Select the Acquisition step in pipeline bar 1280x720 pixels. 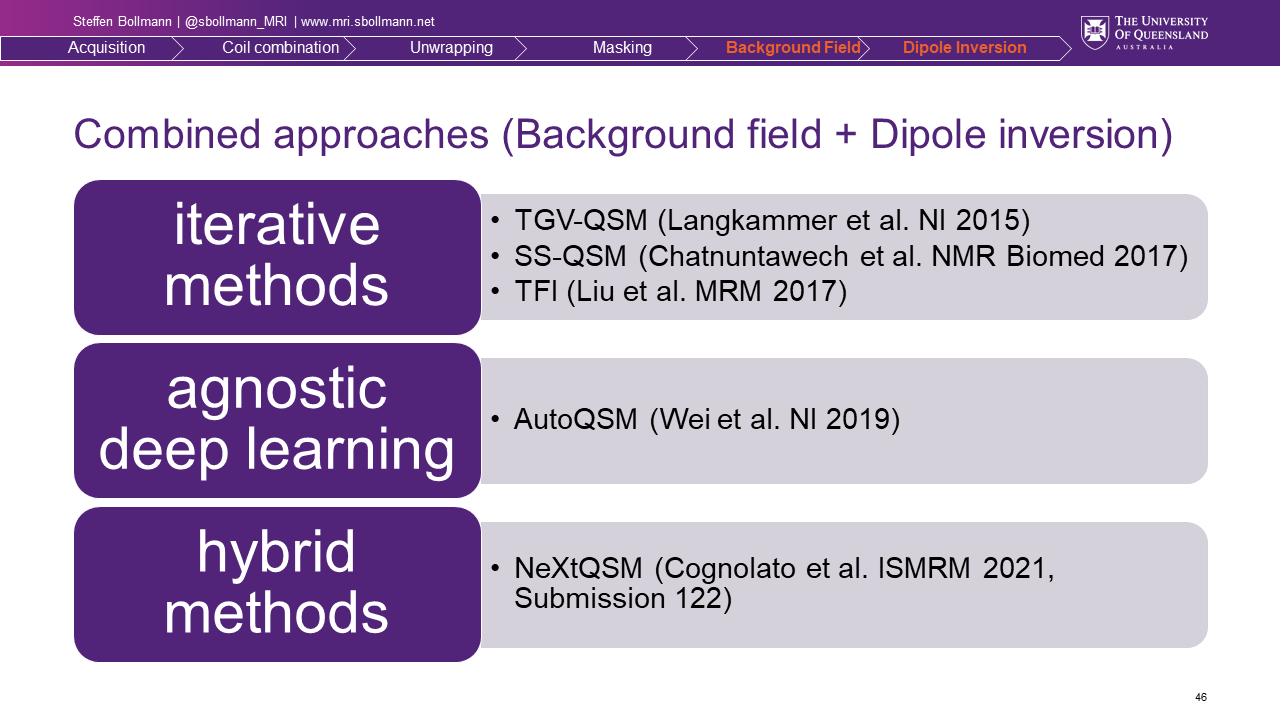coord(106,48)
